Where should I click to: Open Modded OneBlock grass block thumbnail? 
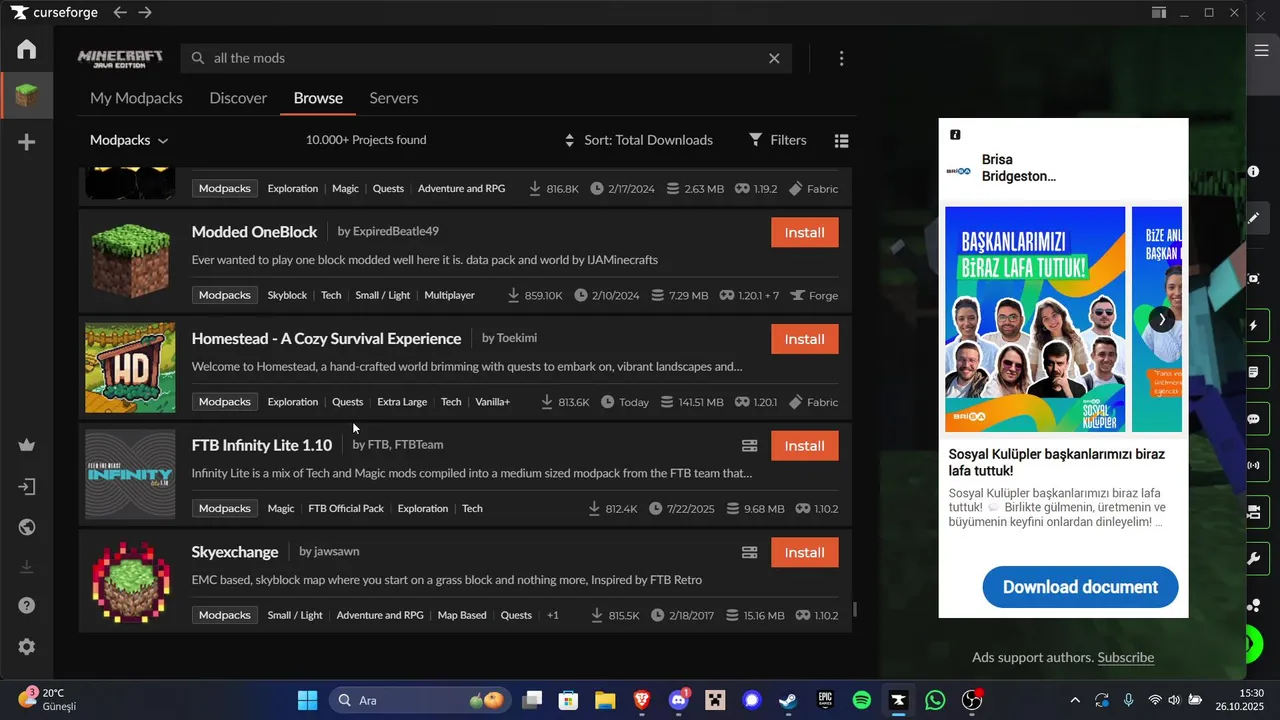point(130,260)
